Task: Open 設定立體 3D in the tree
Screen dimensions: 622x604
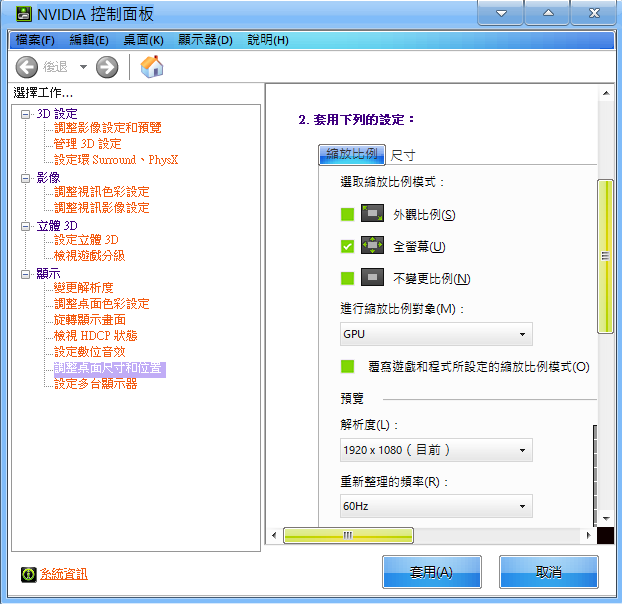Action: tap(86, 240)
